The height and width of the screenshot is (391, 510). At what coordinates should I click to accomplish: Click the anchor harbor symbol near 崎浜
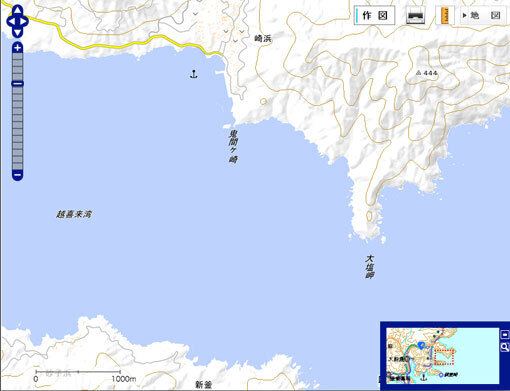[x=193, y=74]
